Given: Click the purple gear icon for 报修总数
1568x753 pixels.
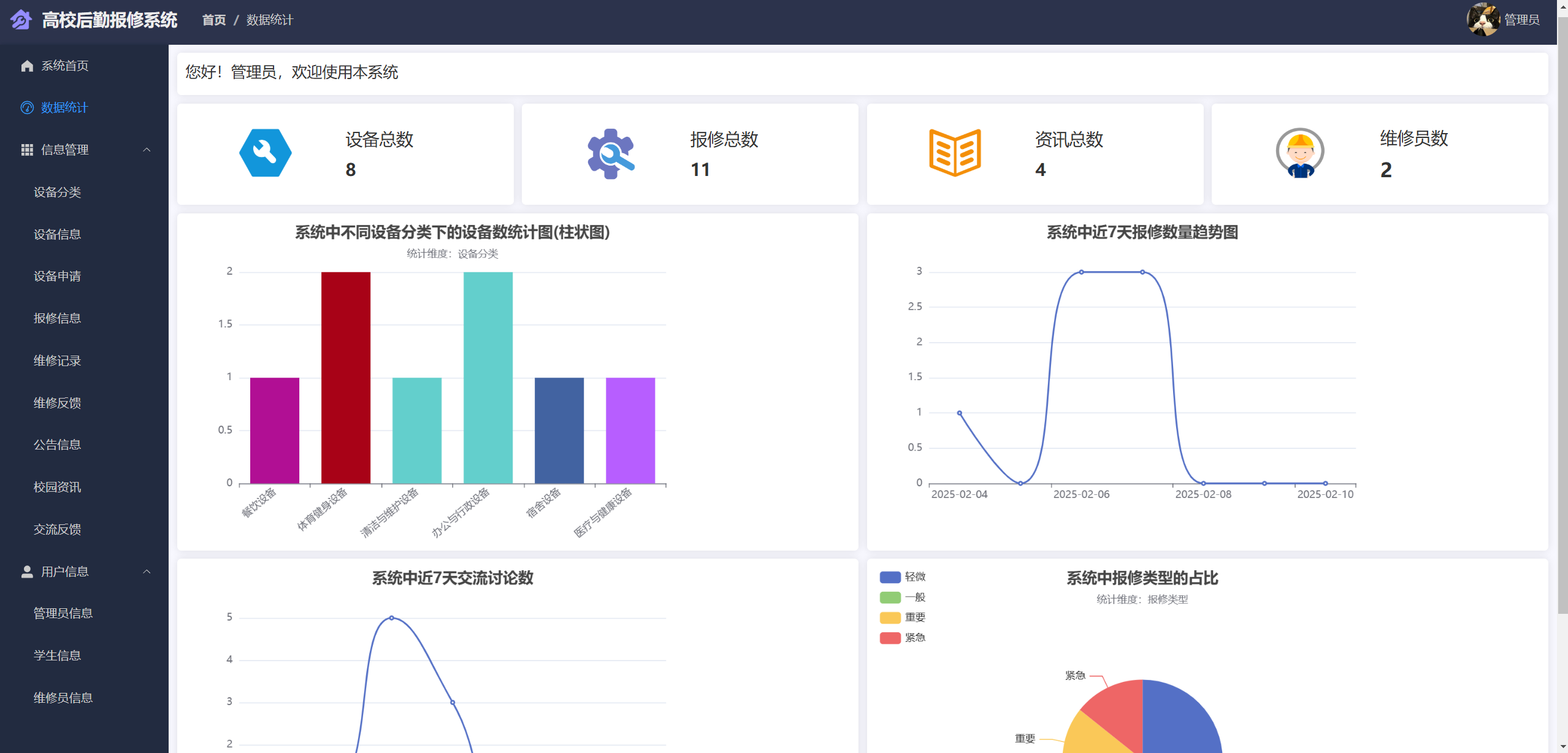Looking at the screenshot, I should 610,153.
